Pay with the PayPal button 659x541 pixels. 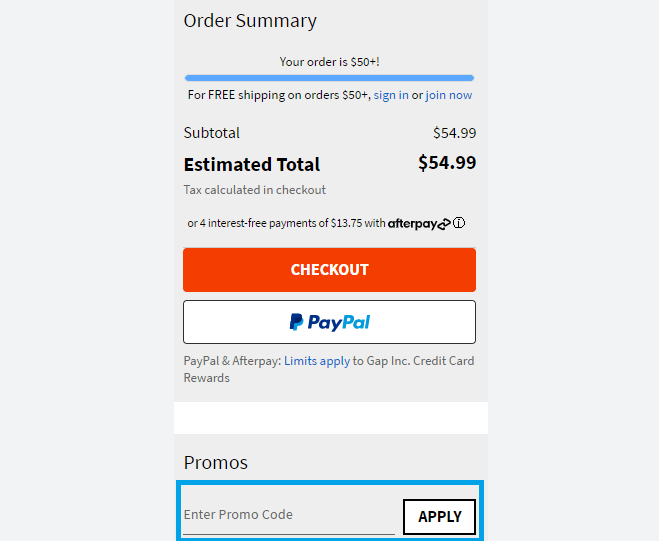[x=329, y=322]
